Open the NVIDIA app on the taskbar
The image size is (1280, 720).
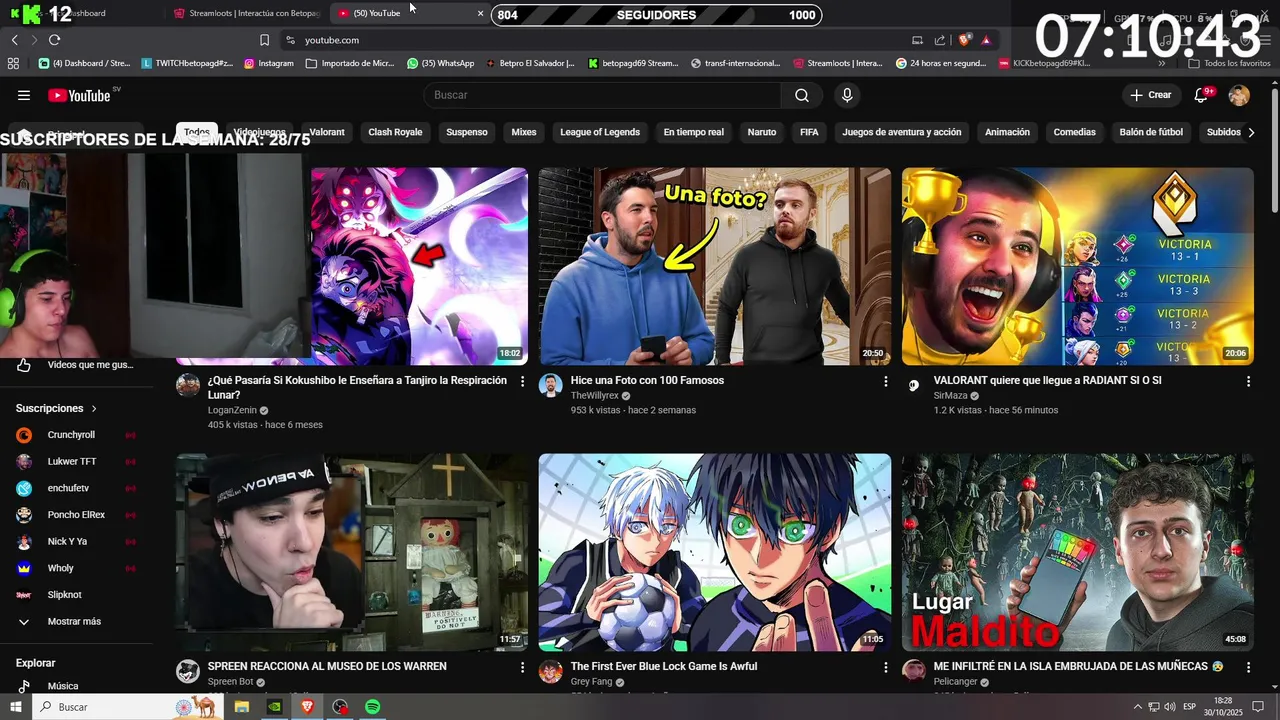point(274,707)
